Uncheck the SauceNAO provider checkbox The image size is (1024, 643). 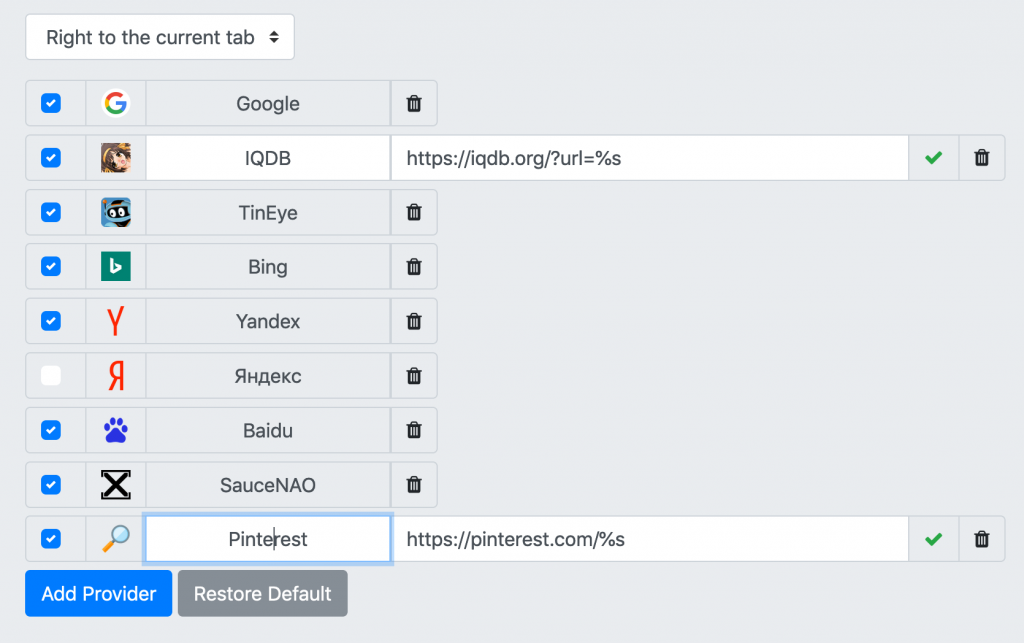coord(51,484)
